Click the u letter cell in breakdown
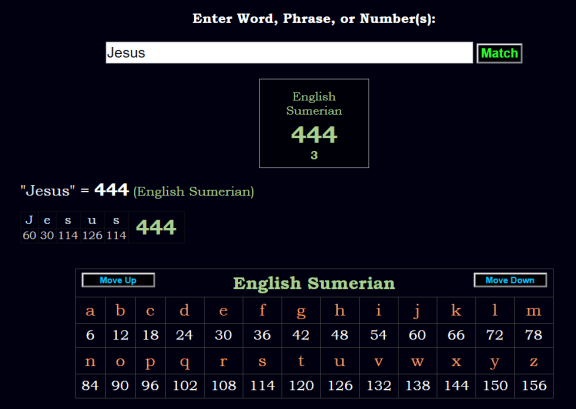 (x=92, y=220)
